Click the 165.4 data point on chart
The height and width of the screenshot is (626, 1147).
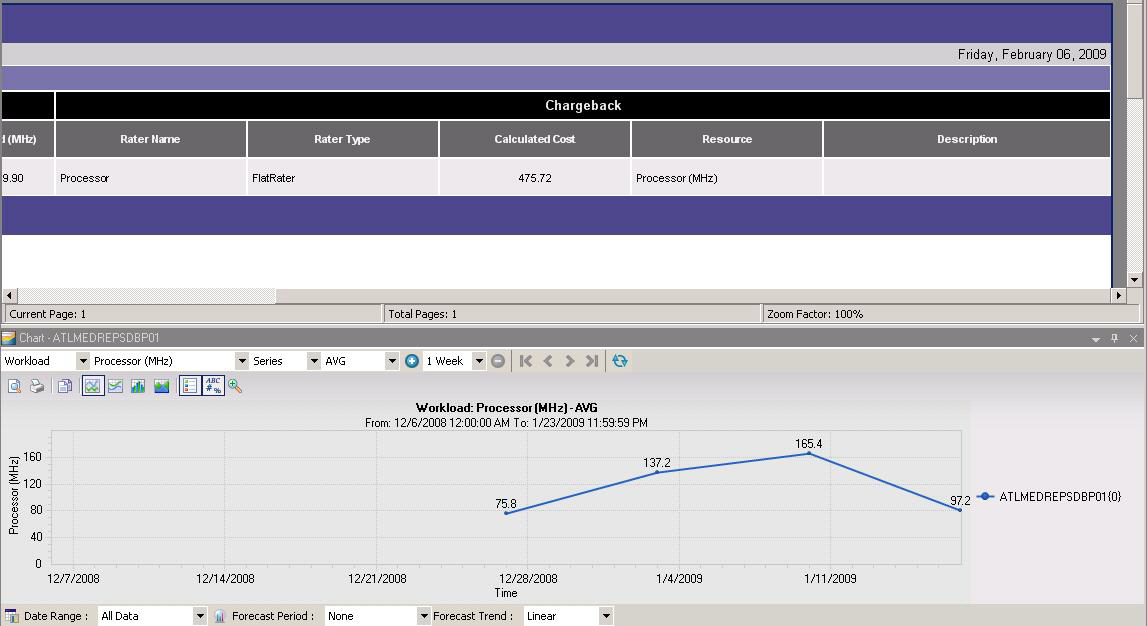click(808, 453)
